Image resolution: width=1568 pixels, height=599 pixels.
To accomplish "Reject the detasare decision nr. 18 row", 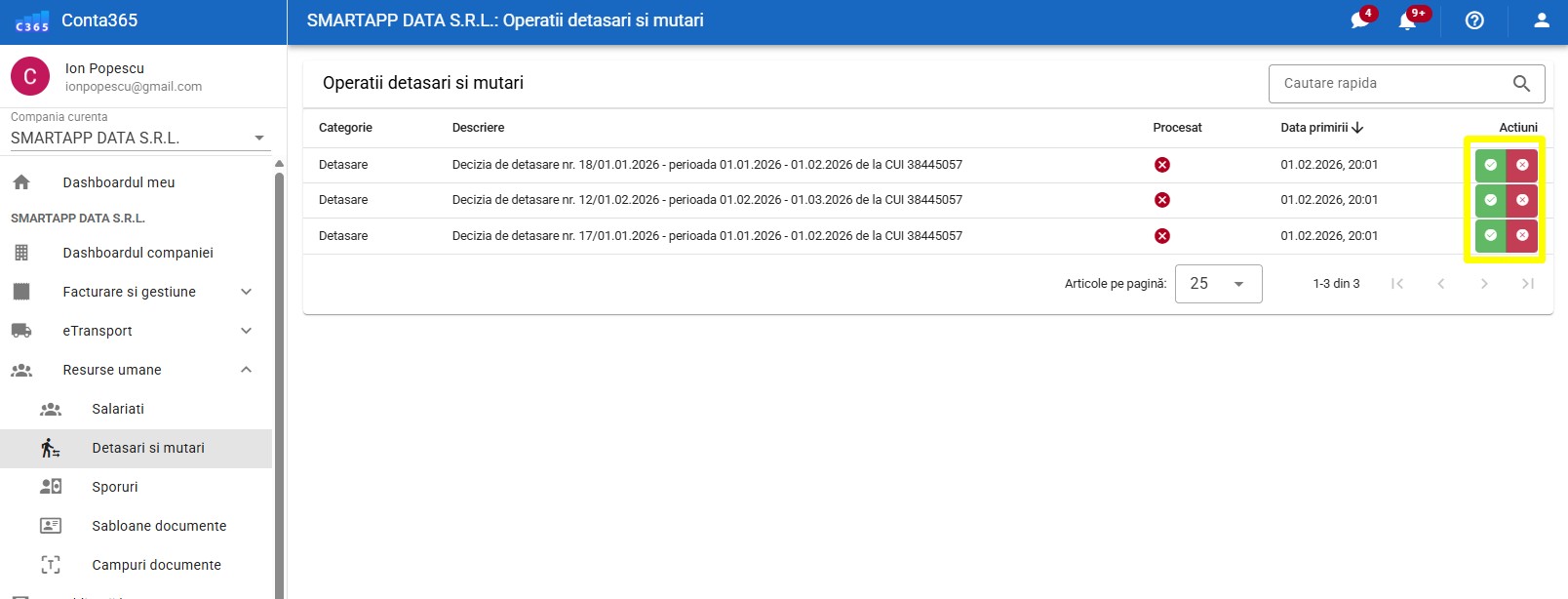I will 1522,165.
